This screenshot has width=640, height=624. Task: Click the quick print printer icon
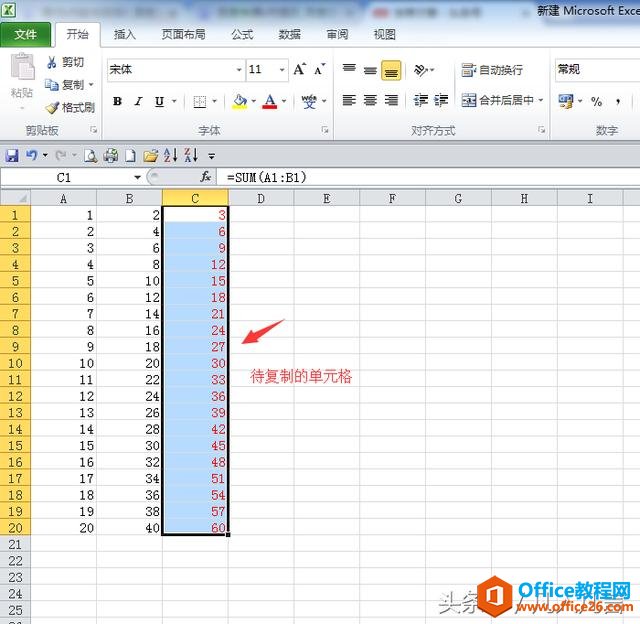[111, 155]
